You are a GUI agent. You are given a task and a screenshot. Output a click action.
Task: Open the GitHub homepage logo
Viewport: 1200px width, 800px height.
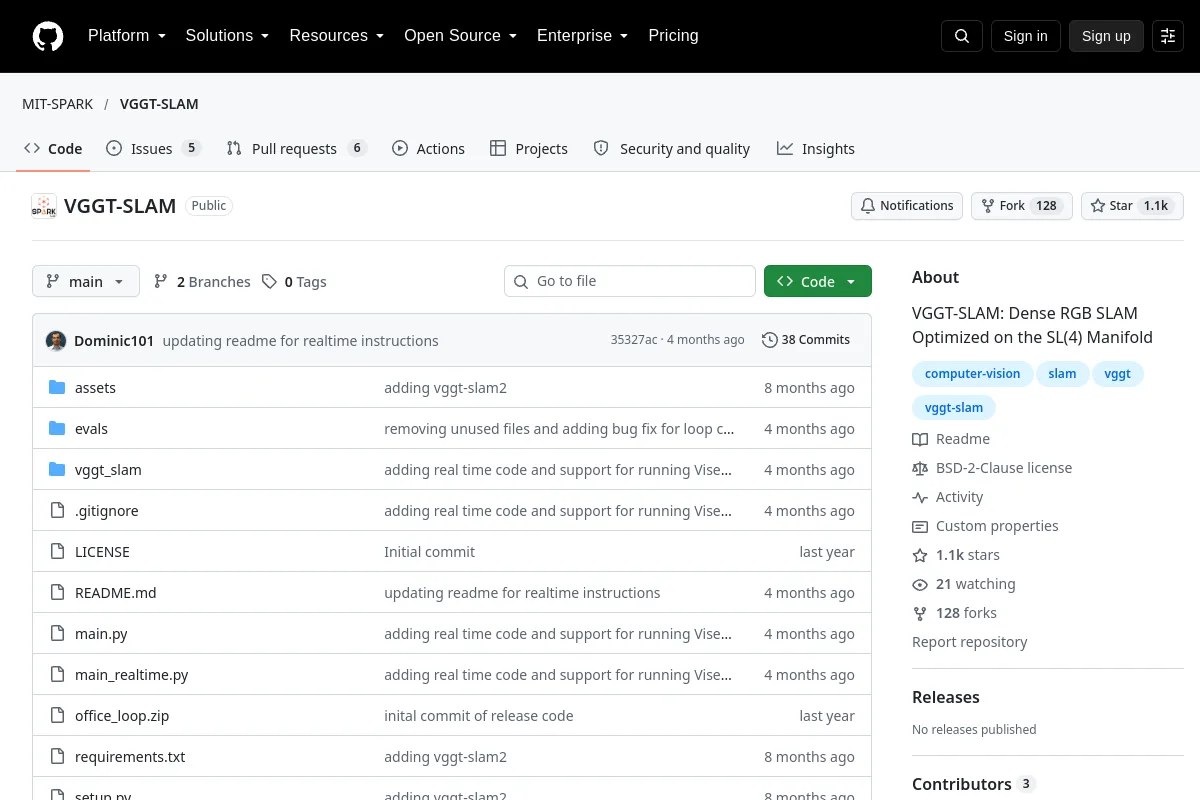tap(48, 36)
